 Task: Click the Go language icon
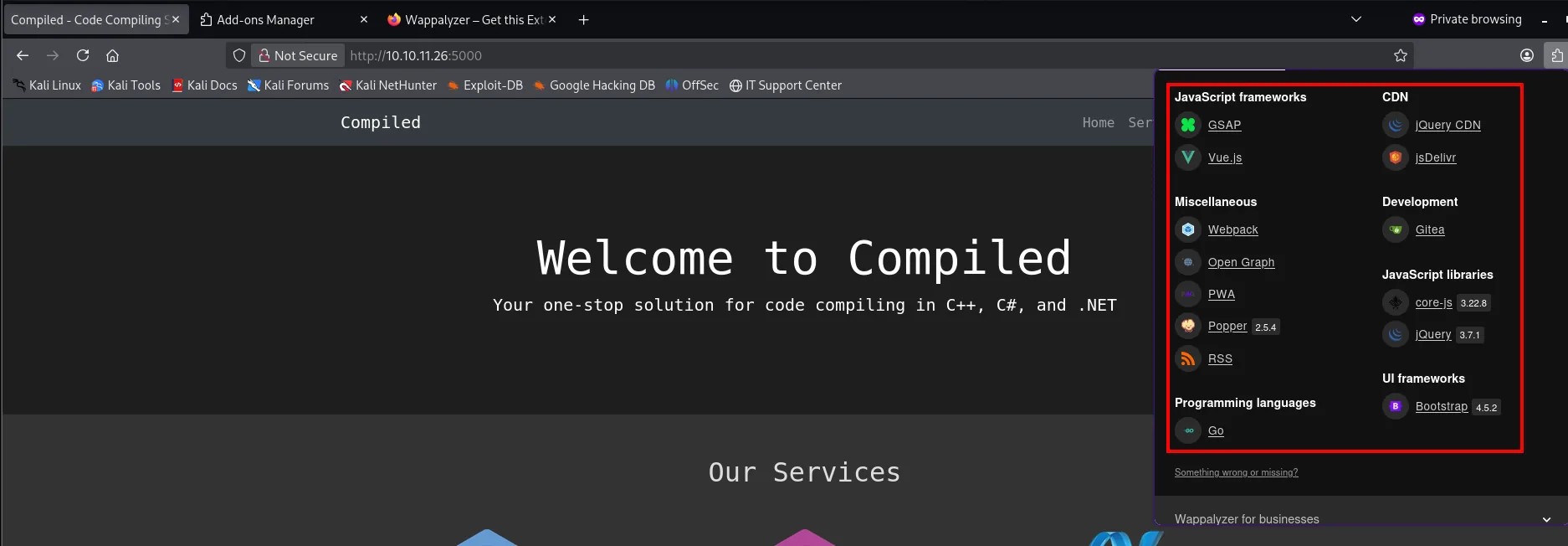click(1188, 430)
